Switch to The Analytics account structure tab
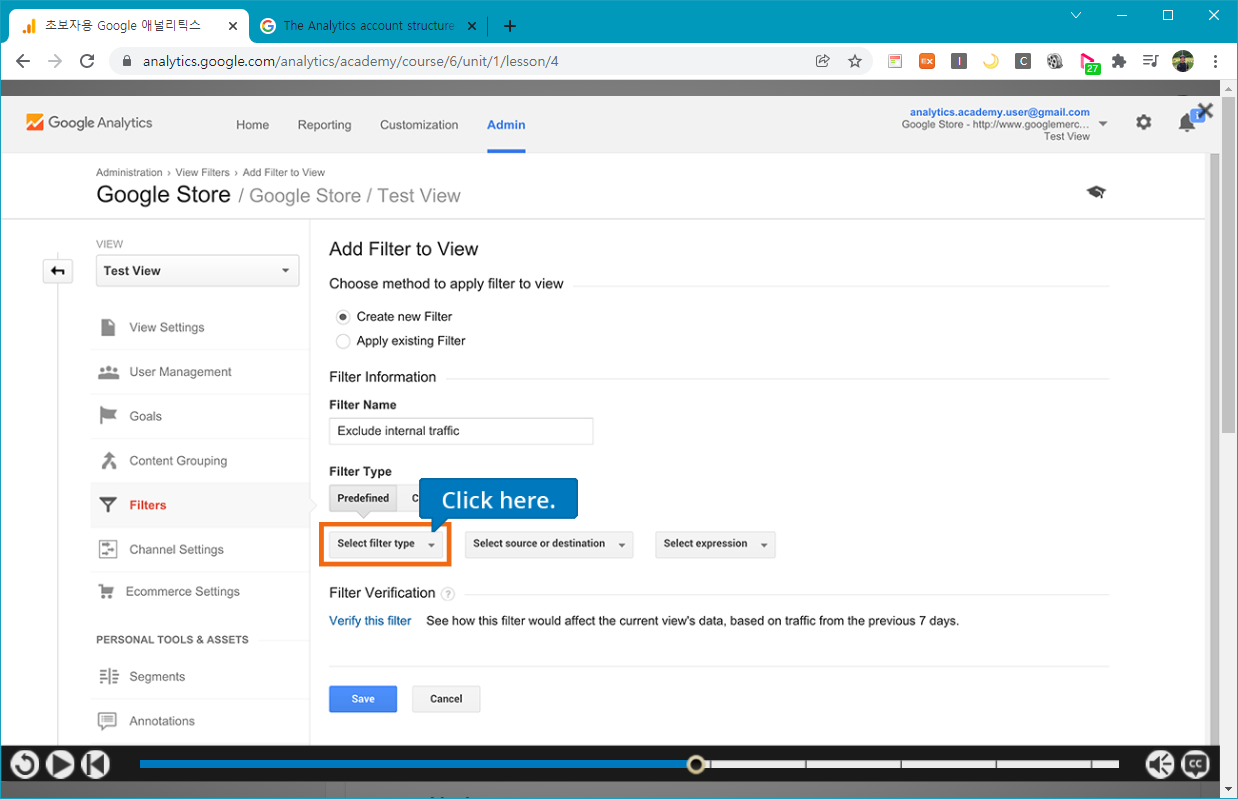1238x799 pixels. pos(369,26)
